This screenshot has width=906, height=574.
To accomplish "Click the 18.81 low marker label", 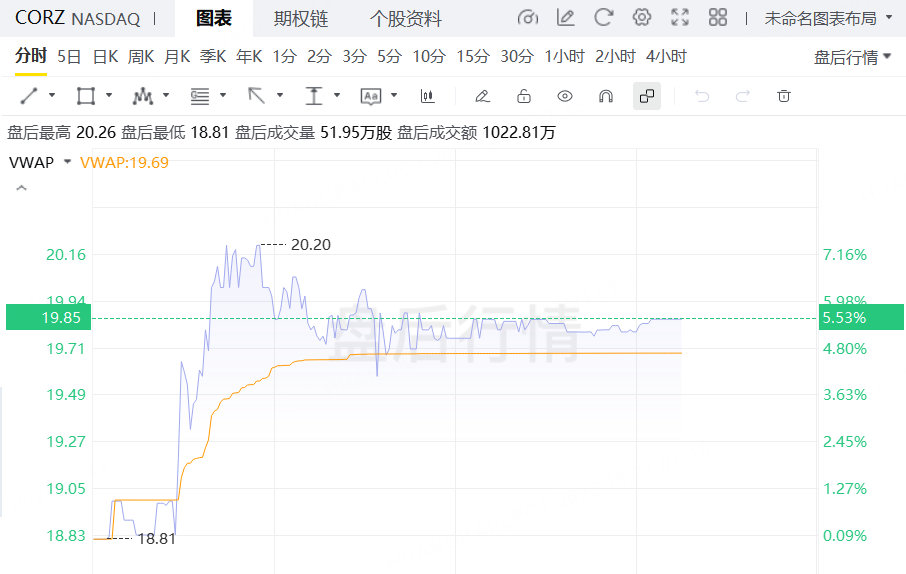I will pyautogui.click(x=157, y=539).
